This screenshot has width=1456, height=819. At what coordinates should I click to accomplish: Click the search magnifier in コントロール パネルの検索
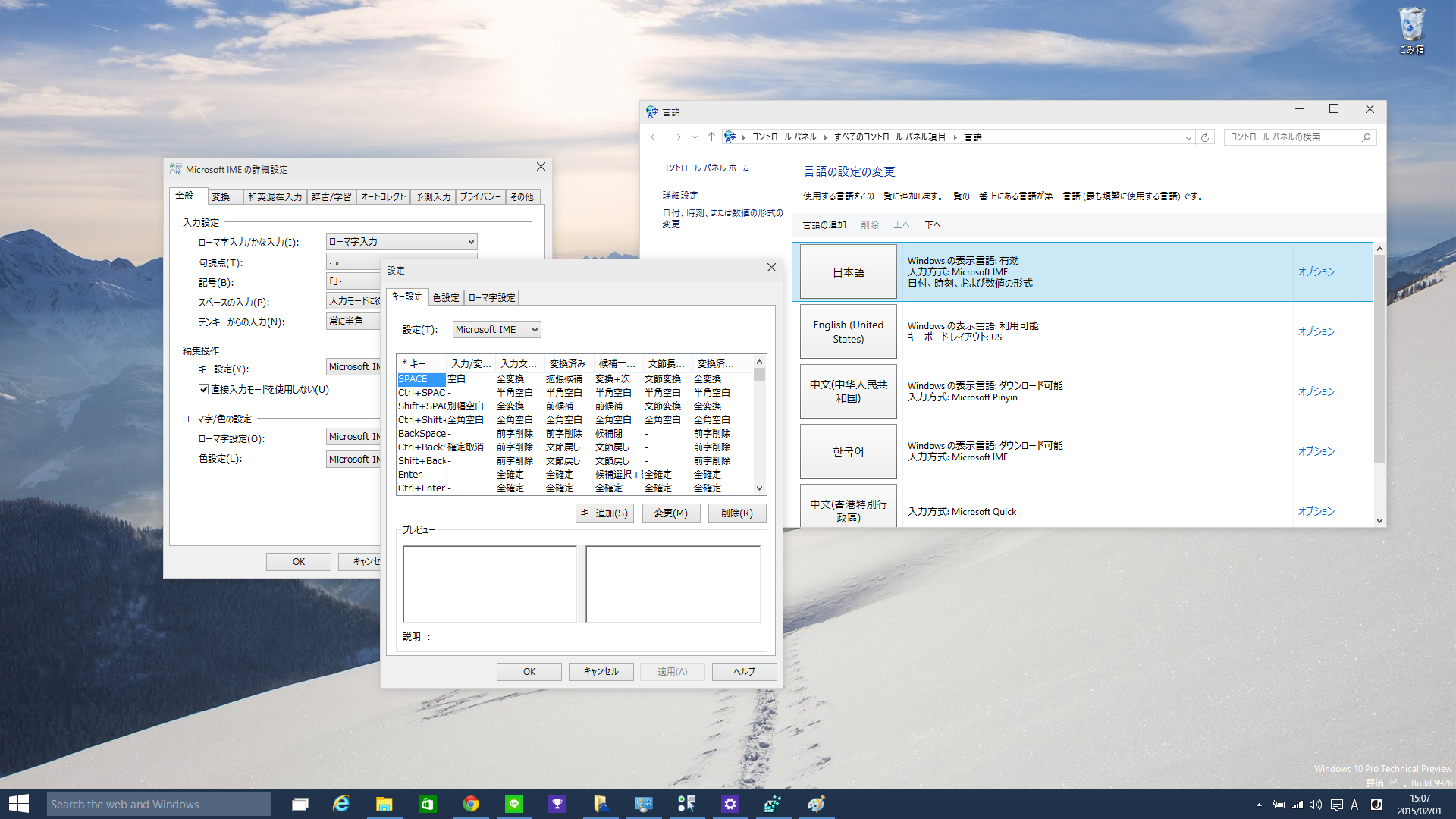(1367, 137)
